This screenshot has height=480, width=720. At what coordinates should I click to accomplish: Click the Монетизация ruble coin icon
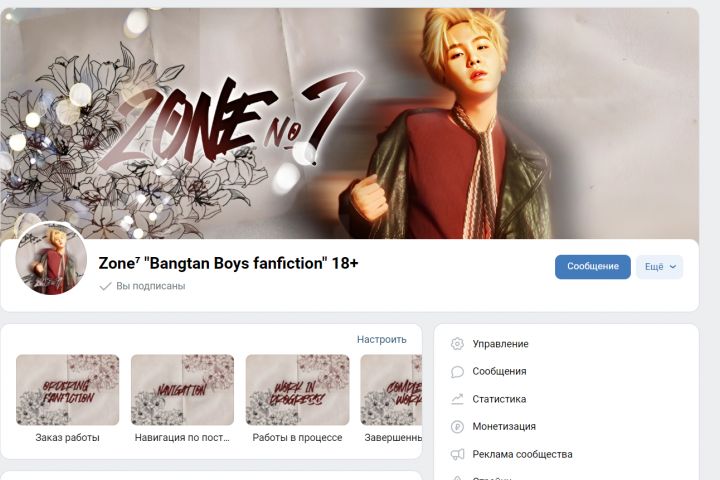point(457,427)
